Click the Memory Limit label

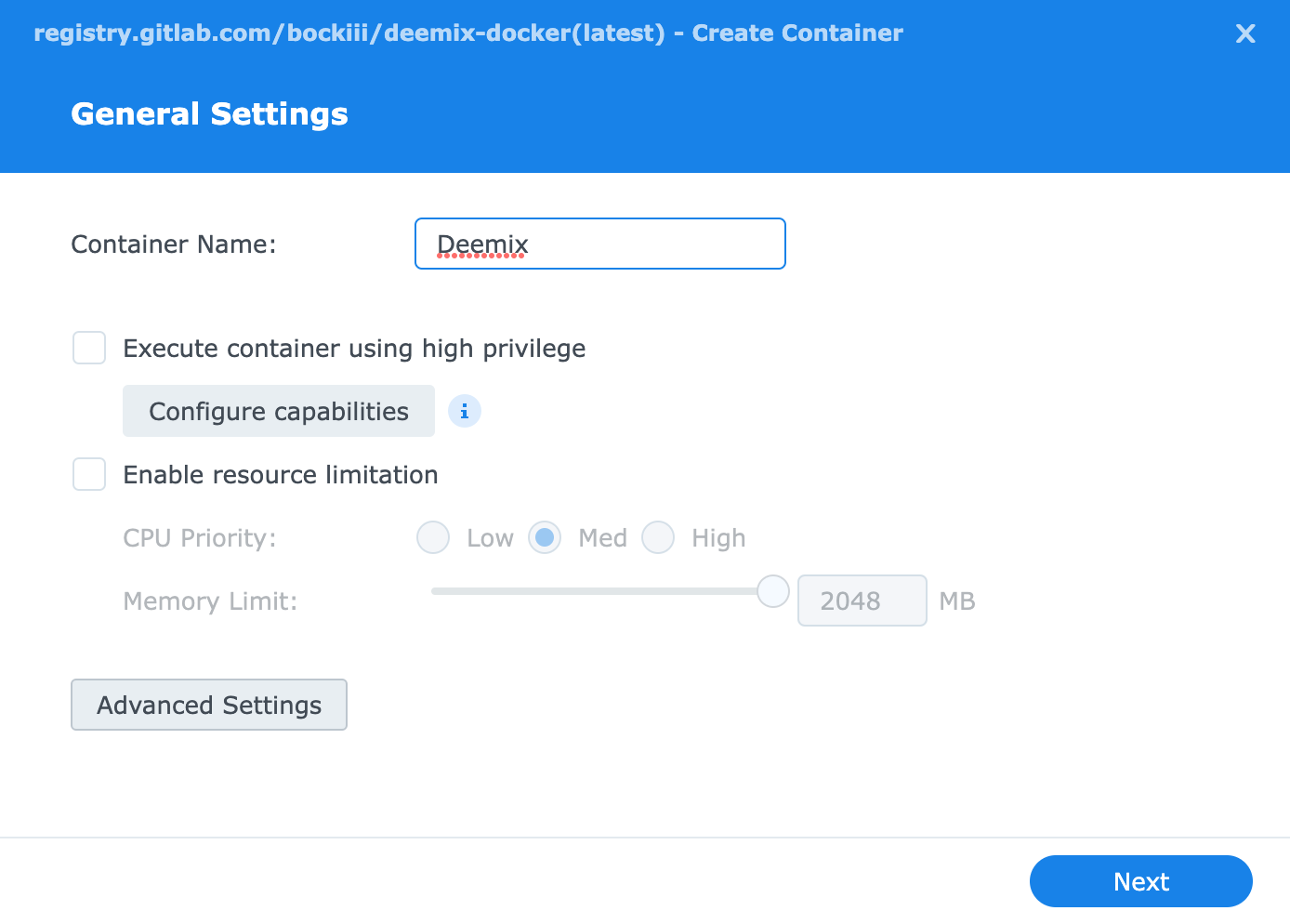pyautogui.click(x=210, y=601)
